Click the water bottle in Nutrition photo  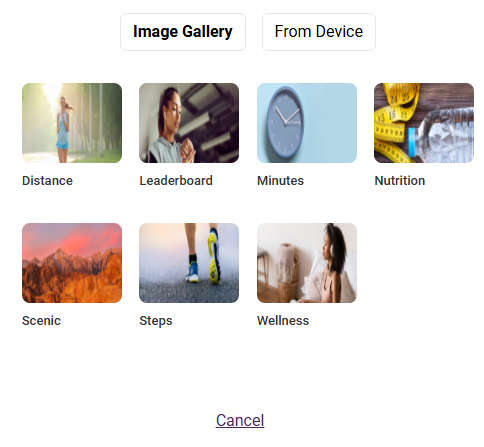[442, 136]
